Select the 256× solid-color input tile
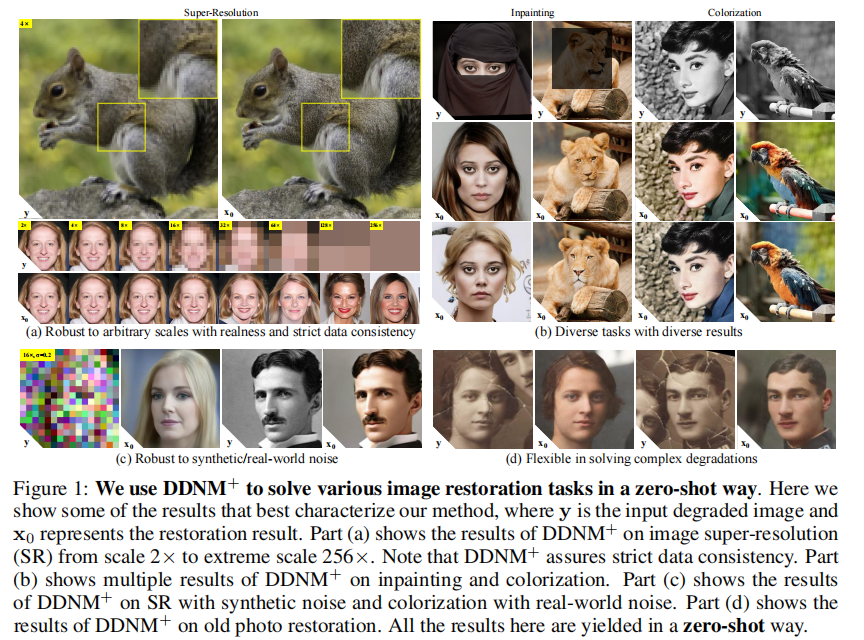This screenshot has height=640, width=864. (395, 246)
